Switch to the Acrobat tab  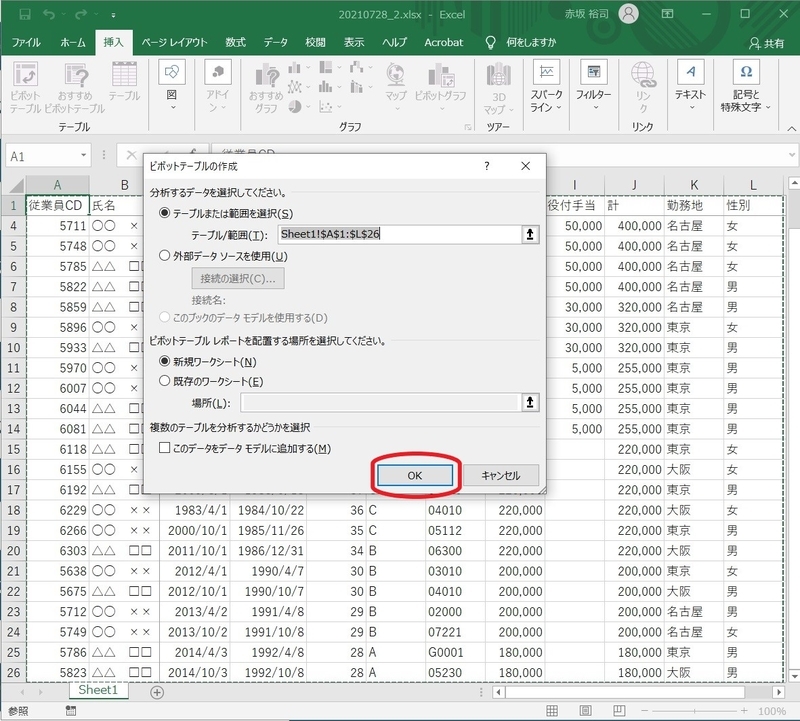pyautogui.click(x=443, y=42)
